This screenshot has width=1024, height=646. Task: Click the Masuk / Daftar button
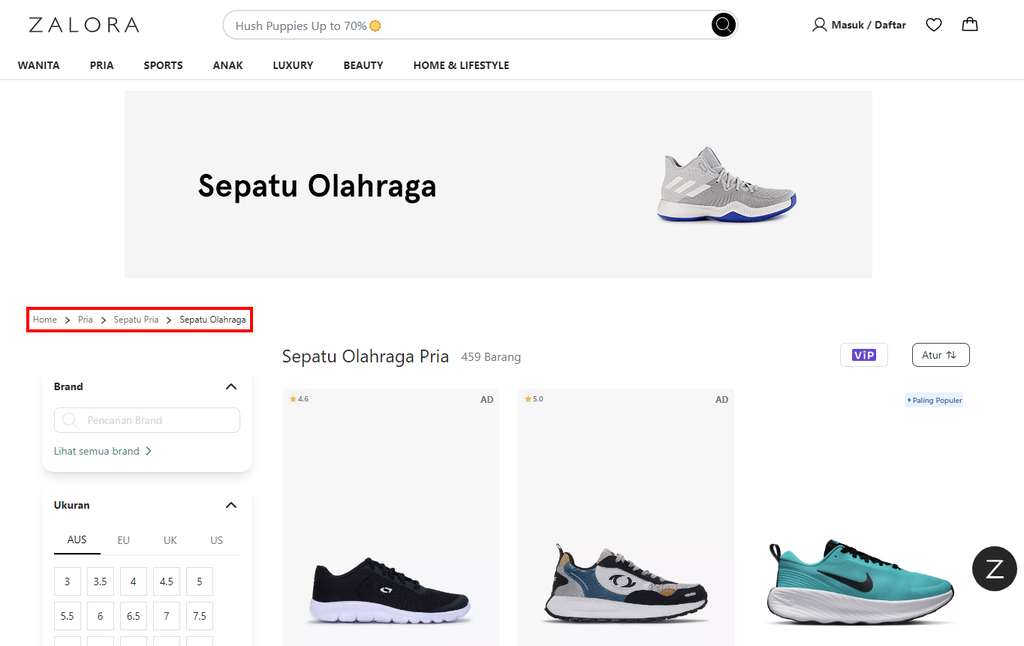(866, 24)
